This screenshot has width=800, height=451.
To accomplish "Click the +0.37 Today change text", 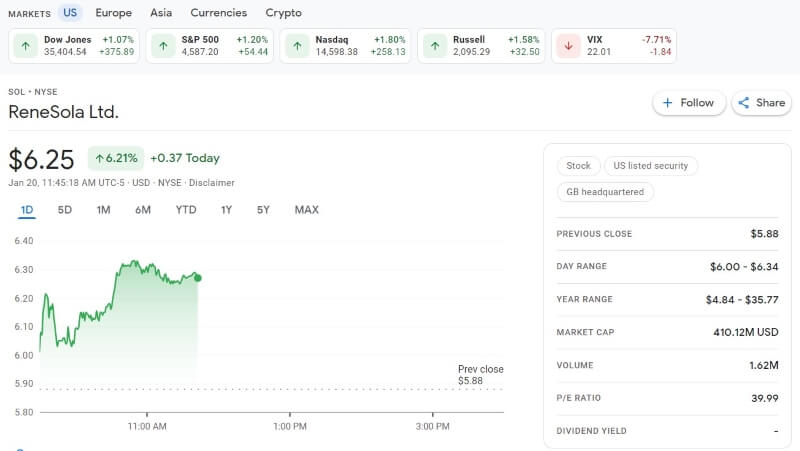I will pyautogui.click(x=185, y=158).
